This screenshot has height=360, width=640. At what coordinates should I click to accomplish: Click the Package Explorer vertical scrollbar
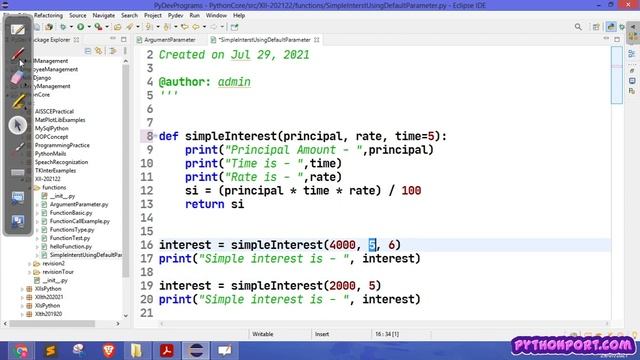(x=126, y=171)
